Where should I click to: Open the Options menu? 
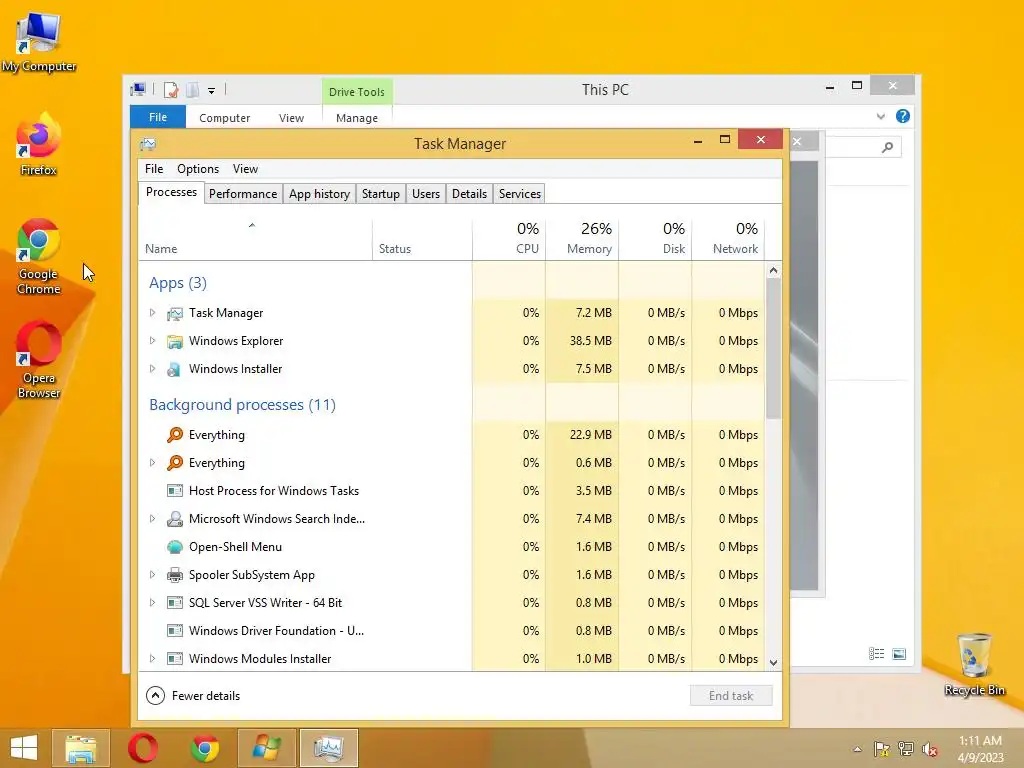click(198, 169)
